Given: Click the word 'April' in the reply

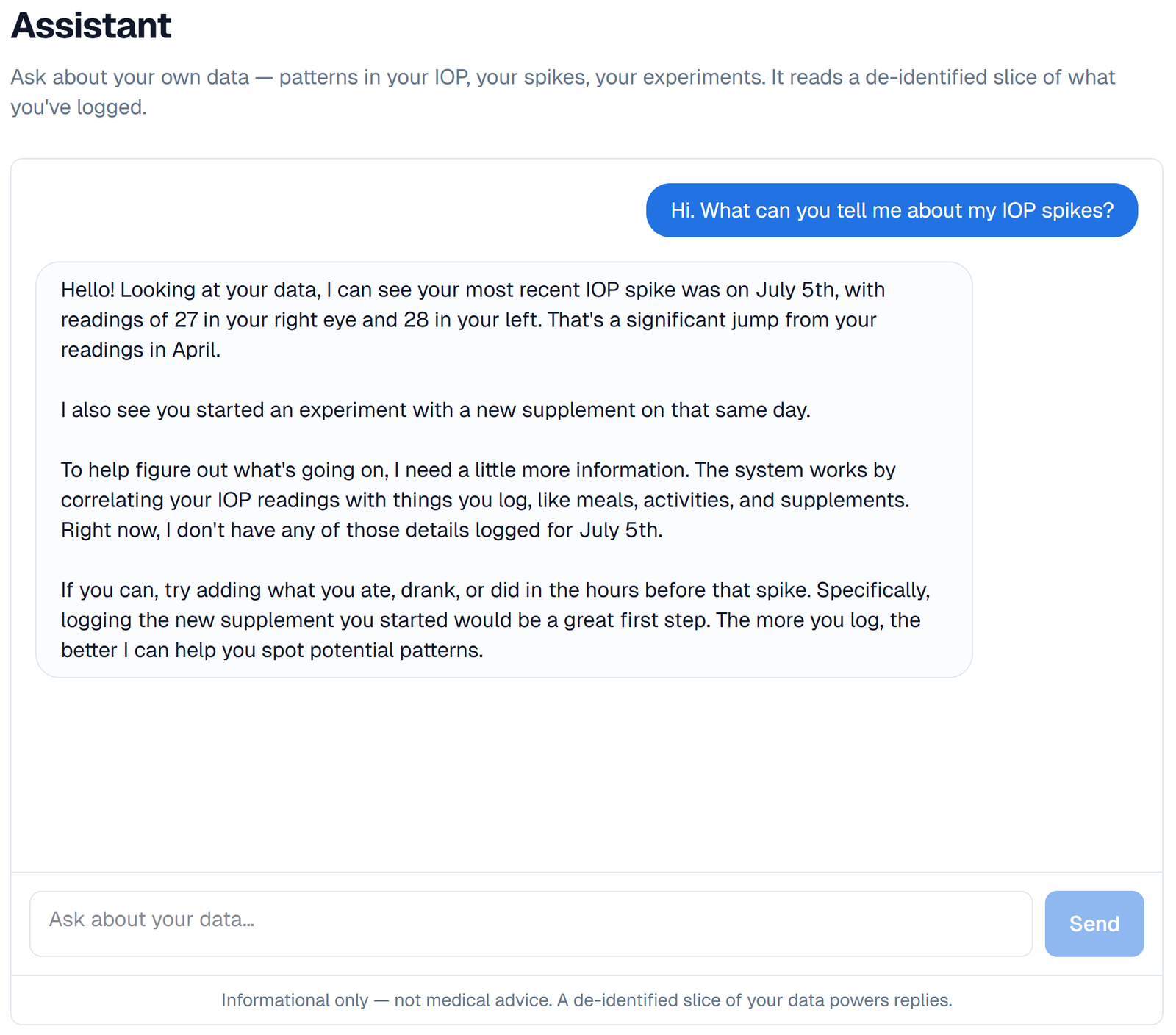Looking at the screenshot, I should pos(195,350).
